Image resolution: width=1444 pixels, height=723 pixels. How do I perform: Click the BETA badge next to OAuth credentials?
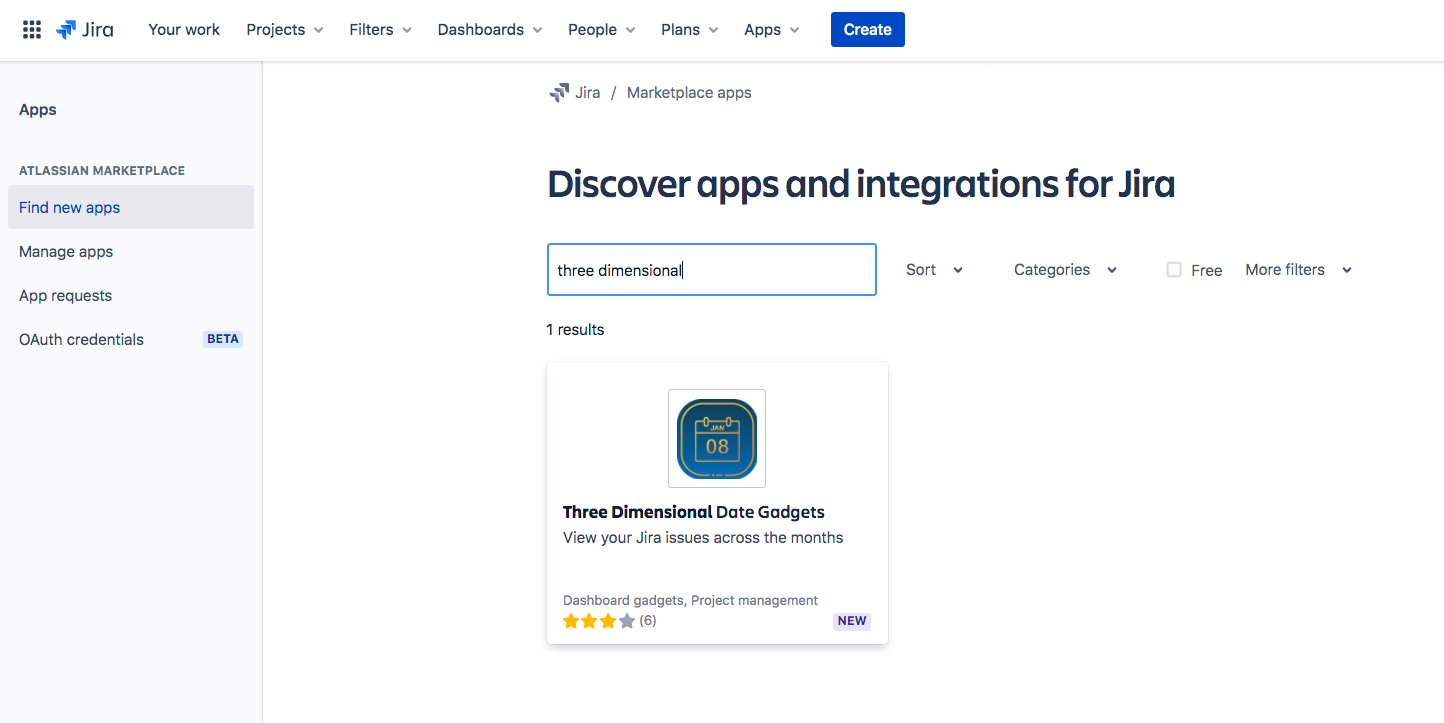point(222,339)
